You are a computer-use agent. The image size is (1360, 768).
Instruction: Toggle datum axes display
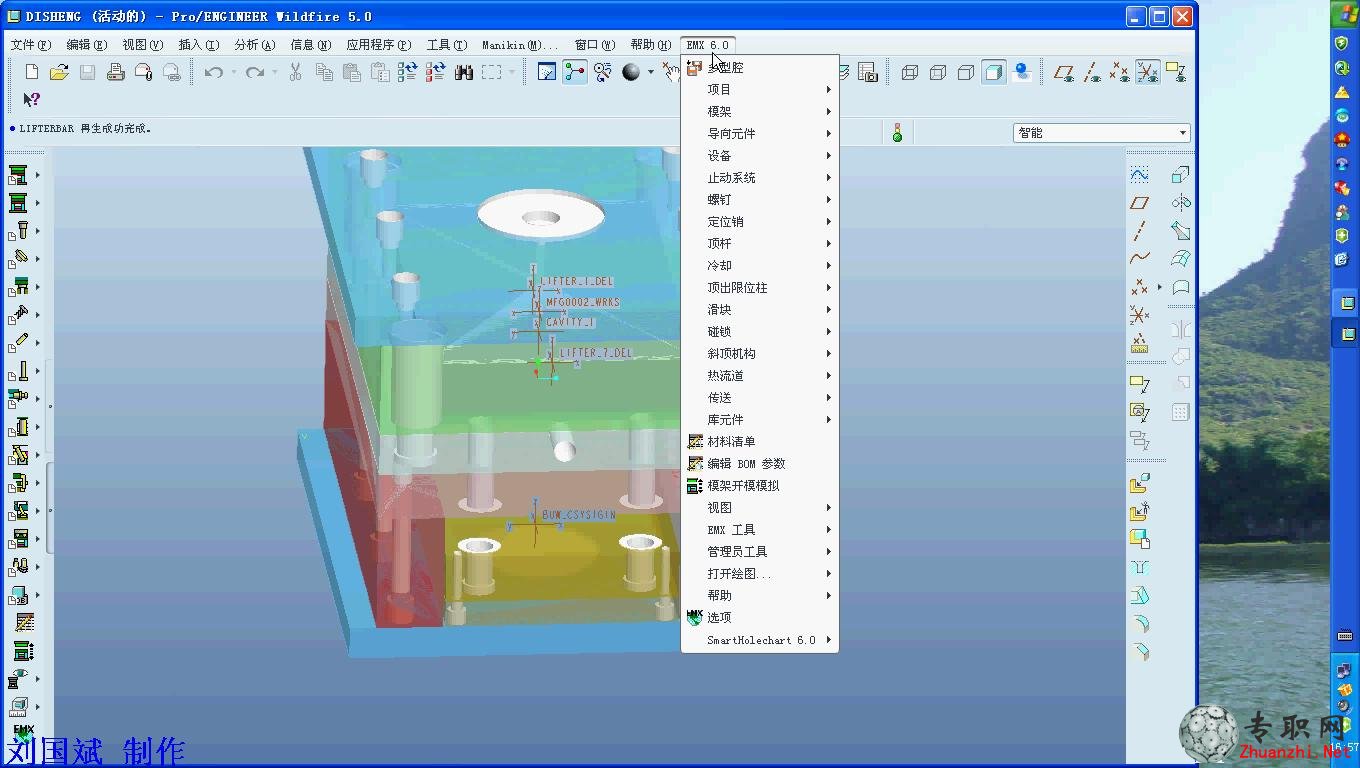point(1092,72)
